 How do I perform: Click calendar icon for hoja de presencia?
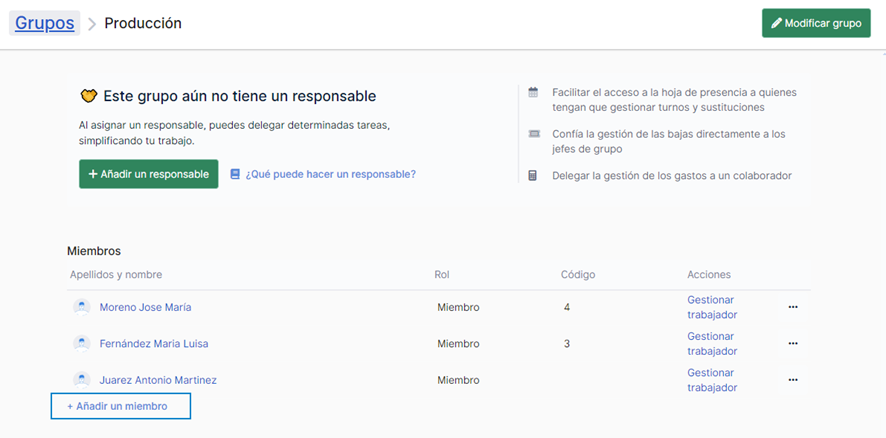[533, 92]
